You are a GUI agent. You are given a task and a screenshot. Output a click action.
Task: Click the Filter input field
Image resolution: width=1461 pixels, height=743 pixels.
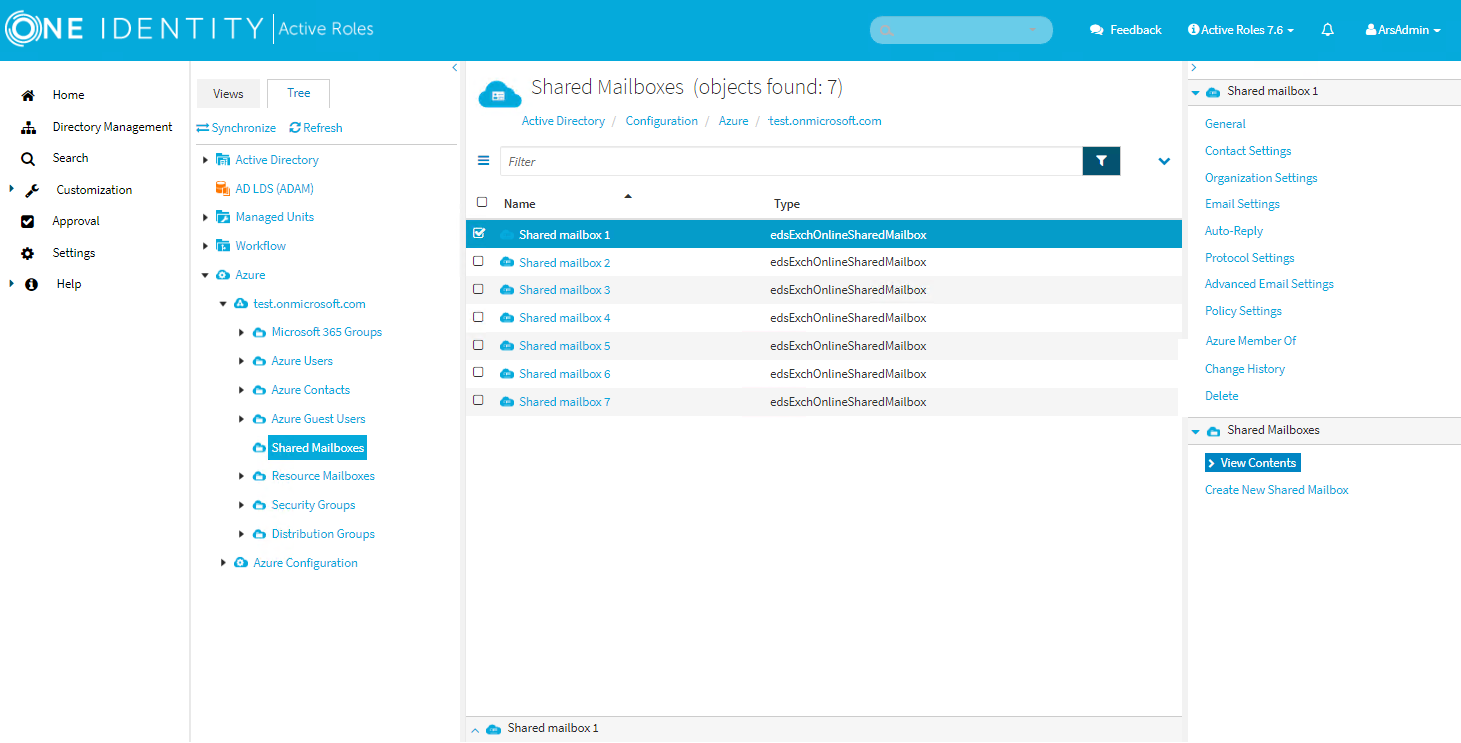(x=791, y=161)
